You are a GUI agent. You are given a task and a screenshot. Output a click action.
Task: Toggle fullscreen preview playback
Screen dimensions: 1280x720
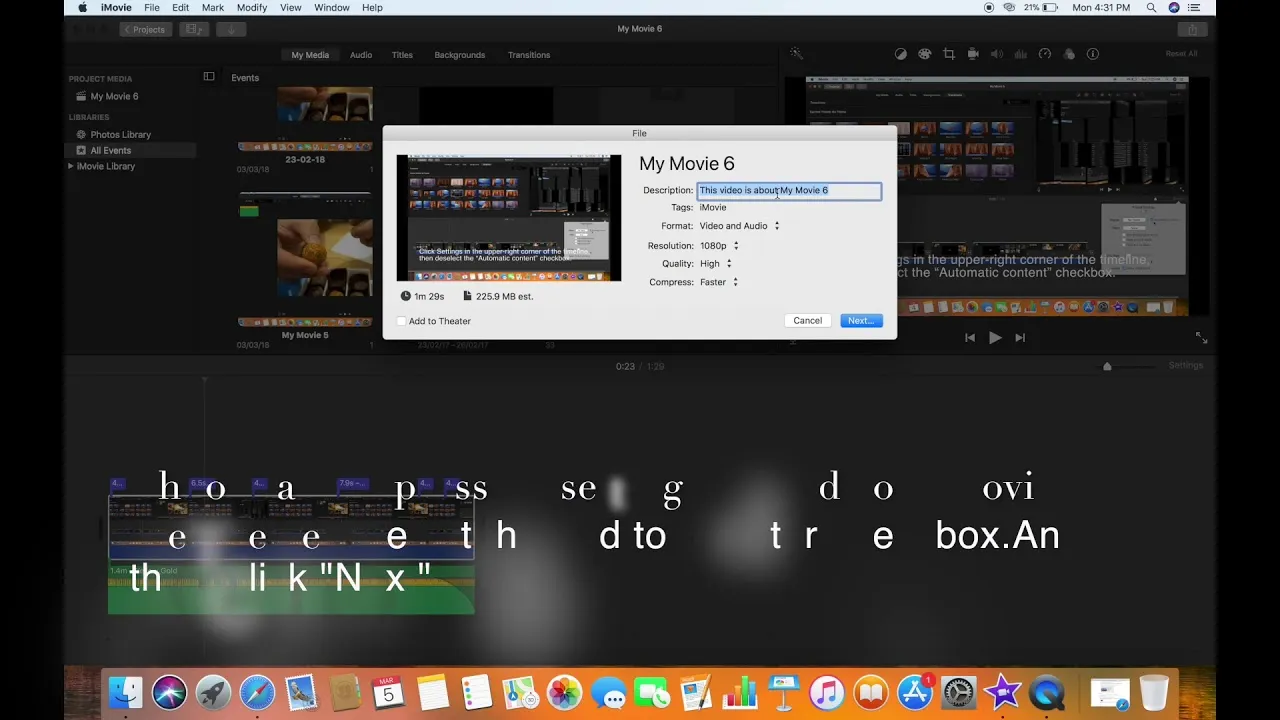point(1201,337)
